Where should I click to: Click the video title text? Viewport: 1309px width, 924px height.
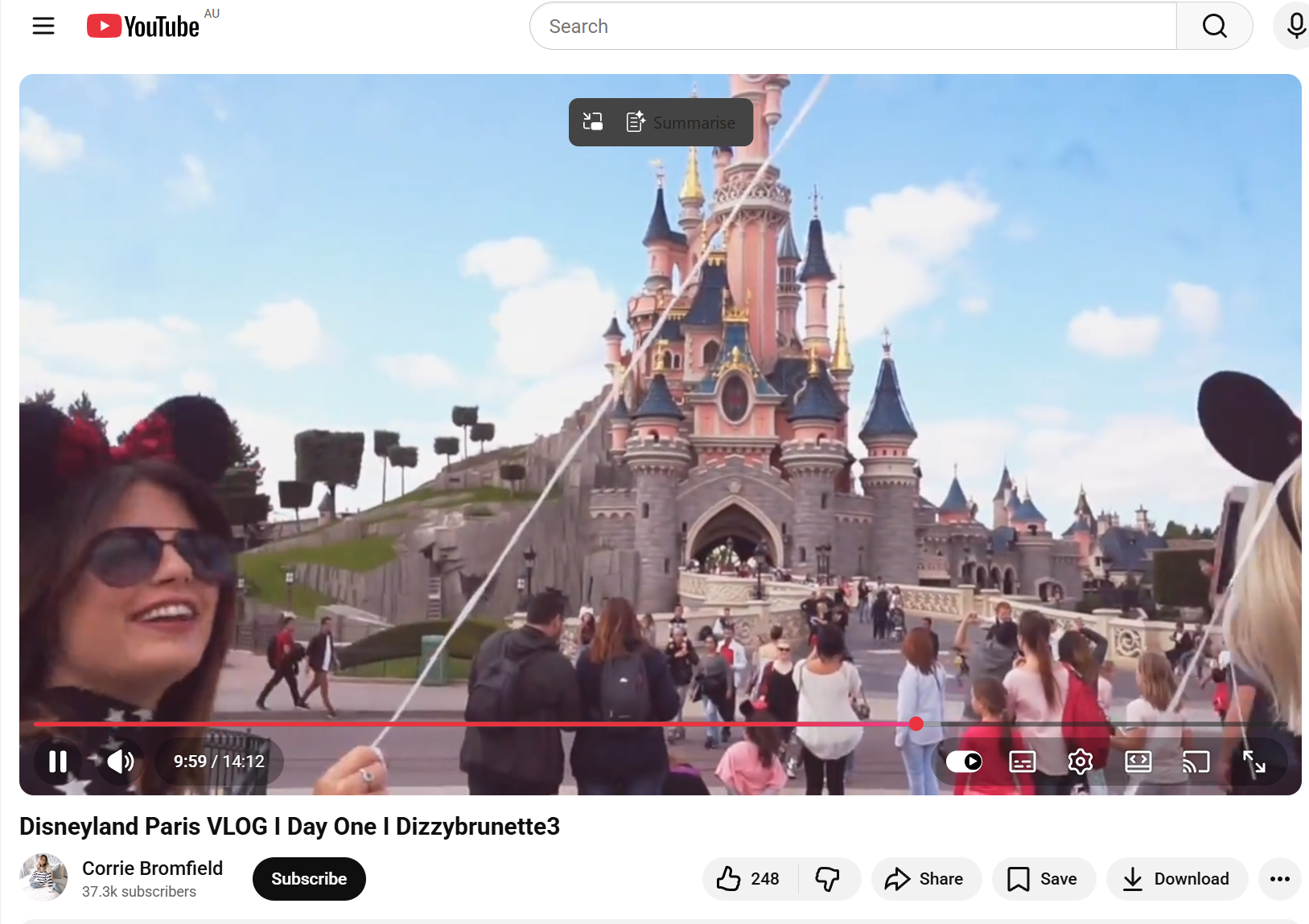[290, 827]
